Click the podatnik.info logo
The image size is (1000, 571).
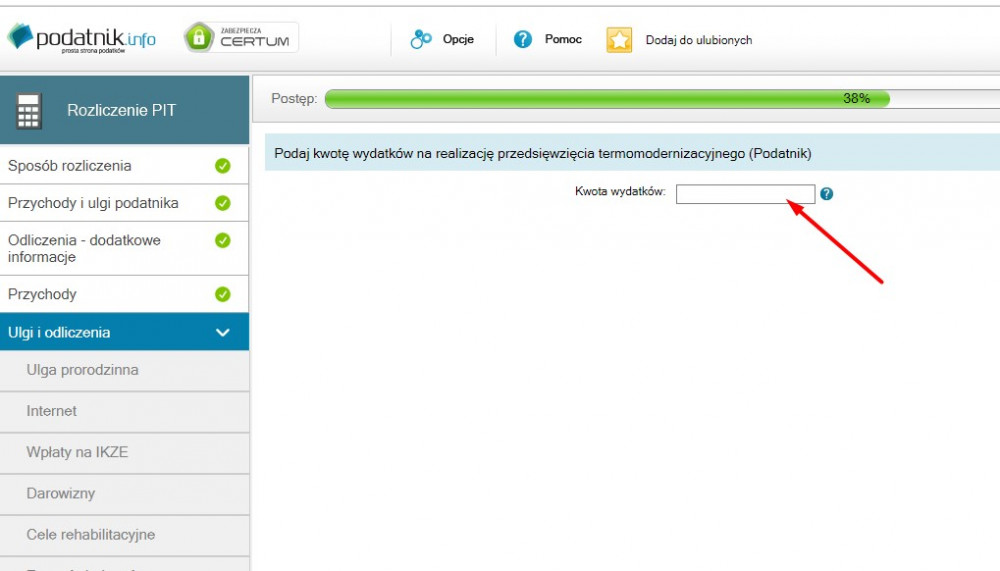point(82,39)
